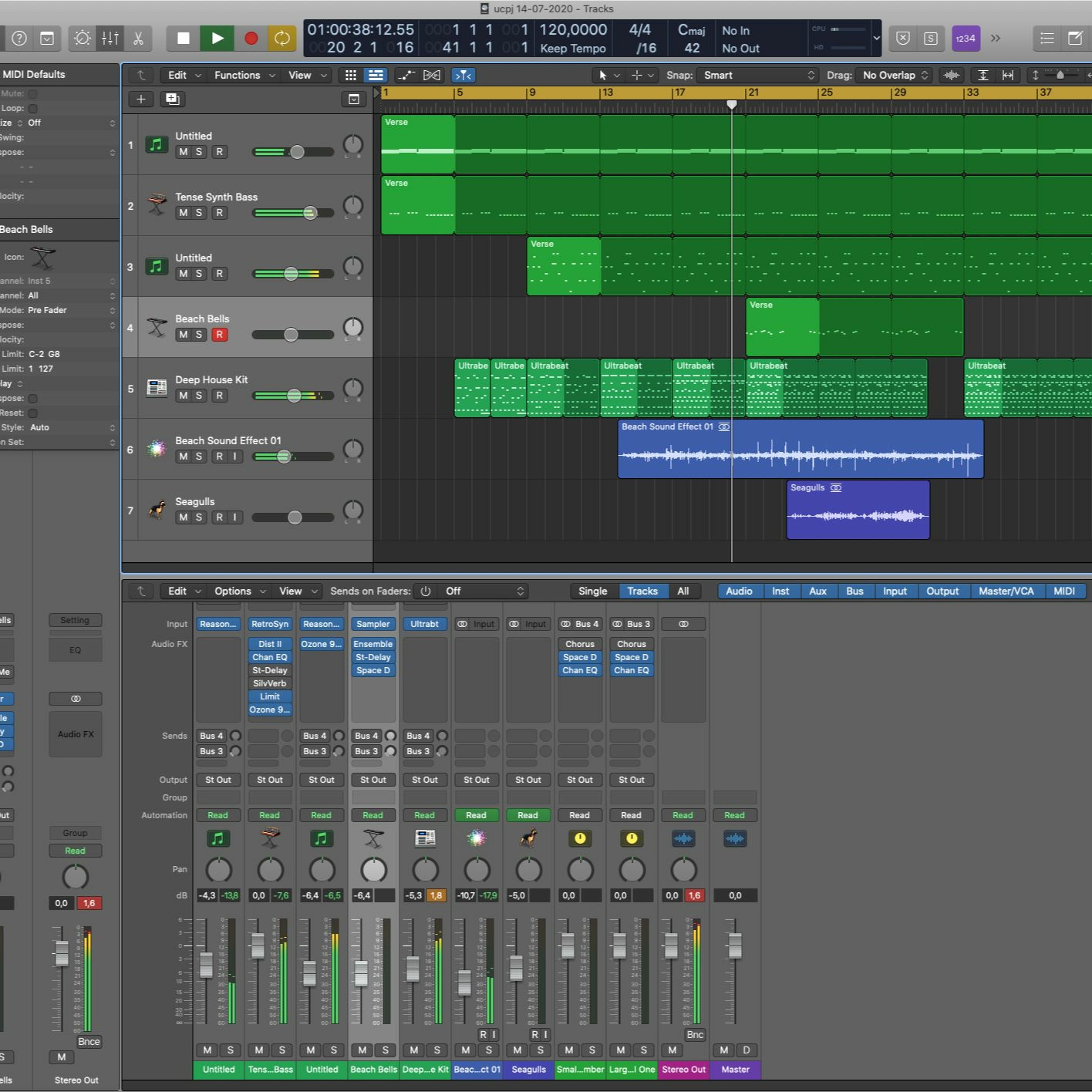The height and width of the screenshot is (1092, 1092).
Task: Disable record on Beach Bells track
Action: coord(219,335)
